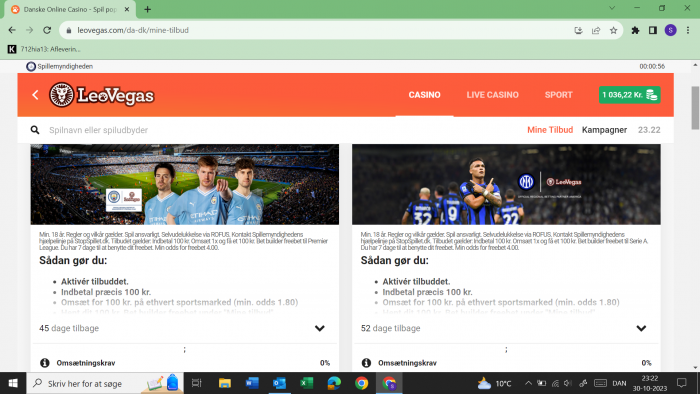This screenshot has height=394, width=700.
Task: Expand the 45 dage tilbage offer
Action: click(320, 328)
